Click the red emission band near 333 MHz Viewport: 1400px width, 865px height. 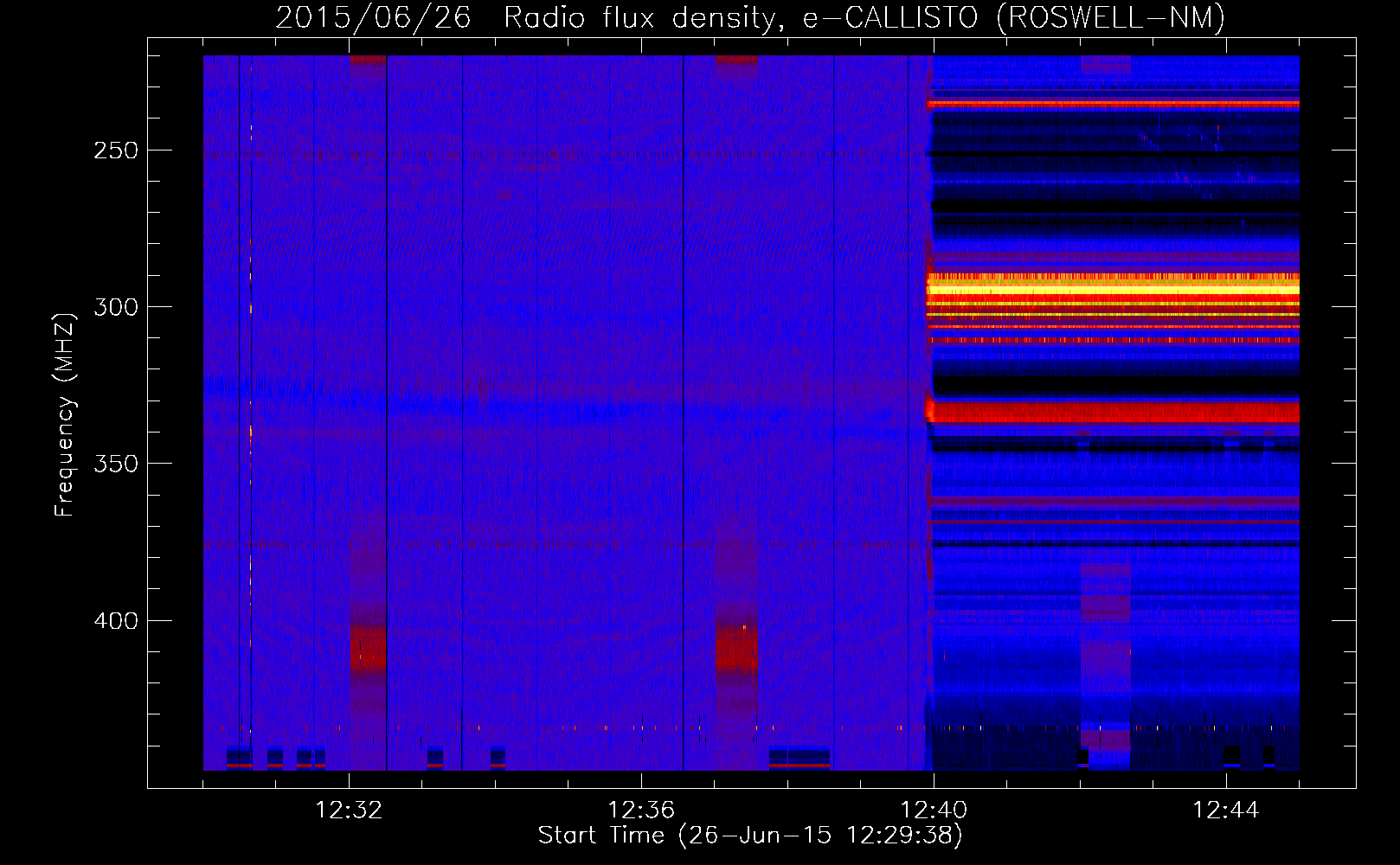coord(1113,411)
